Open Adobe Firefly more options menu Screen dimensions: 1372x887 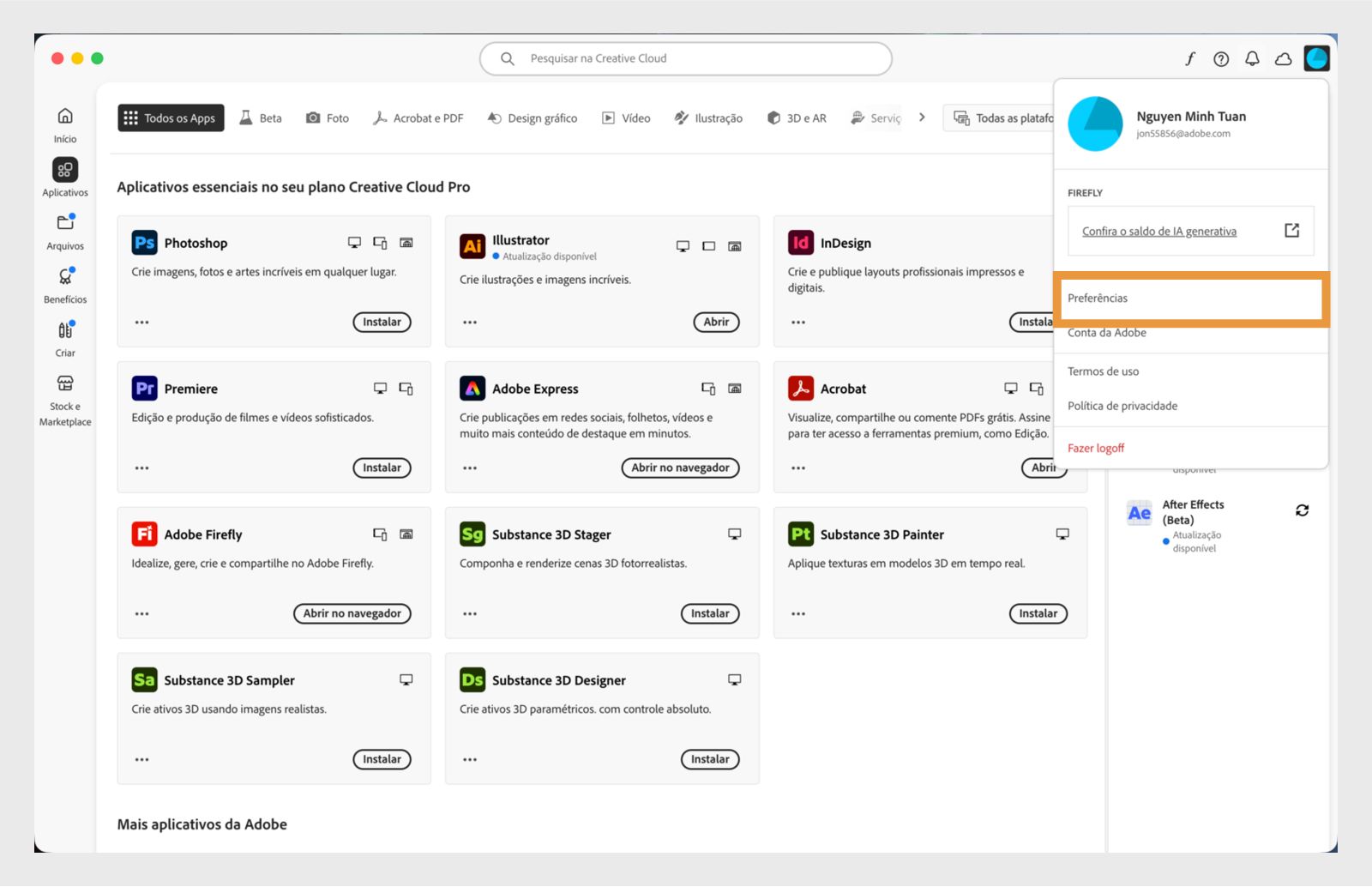pos(142,614)
